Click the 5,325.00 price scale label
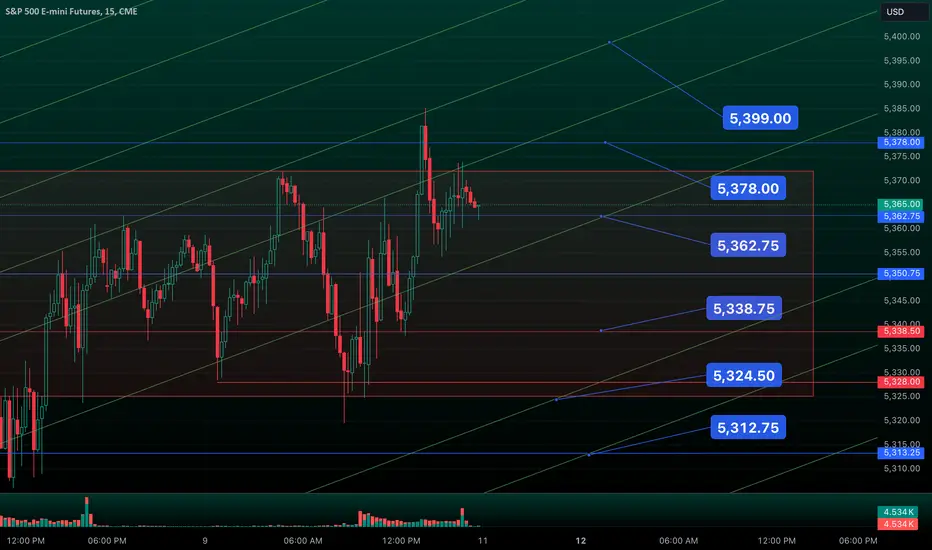The height and width of the screenshot is (550, 932). pos(902,396)
